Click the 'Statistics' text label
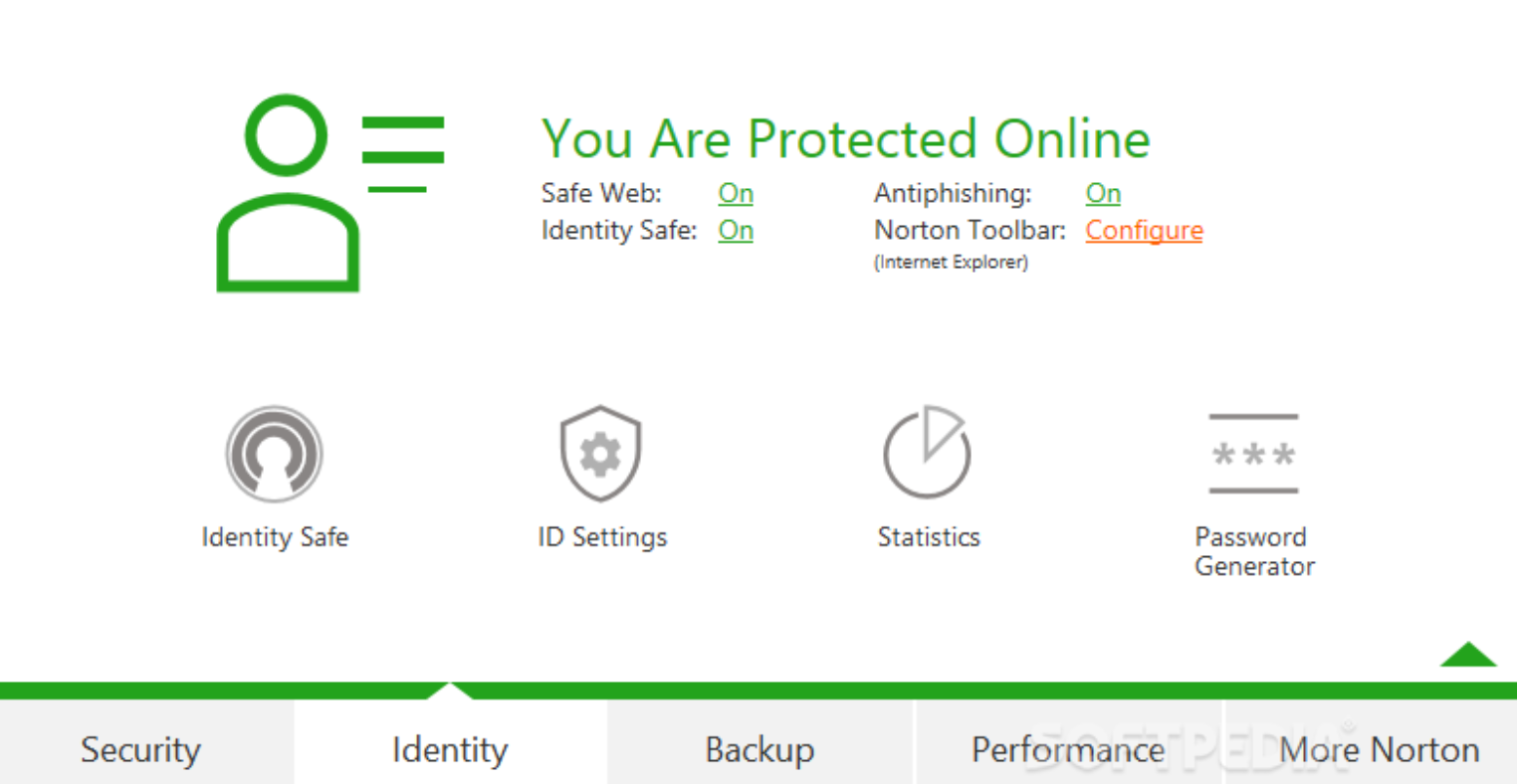1517x784 pixels. click(x=929, y=537)
